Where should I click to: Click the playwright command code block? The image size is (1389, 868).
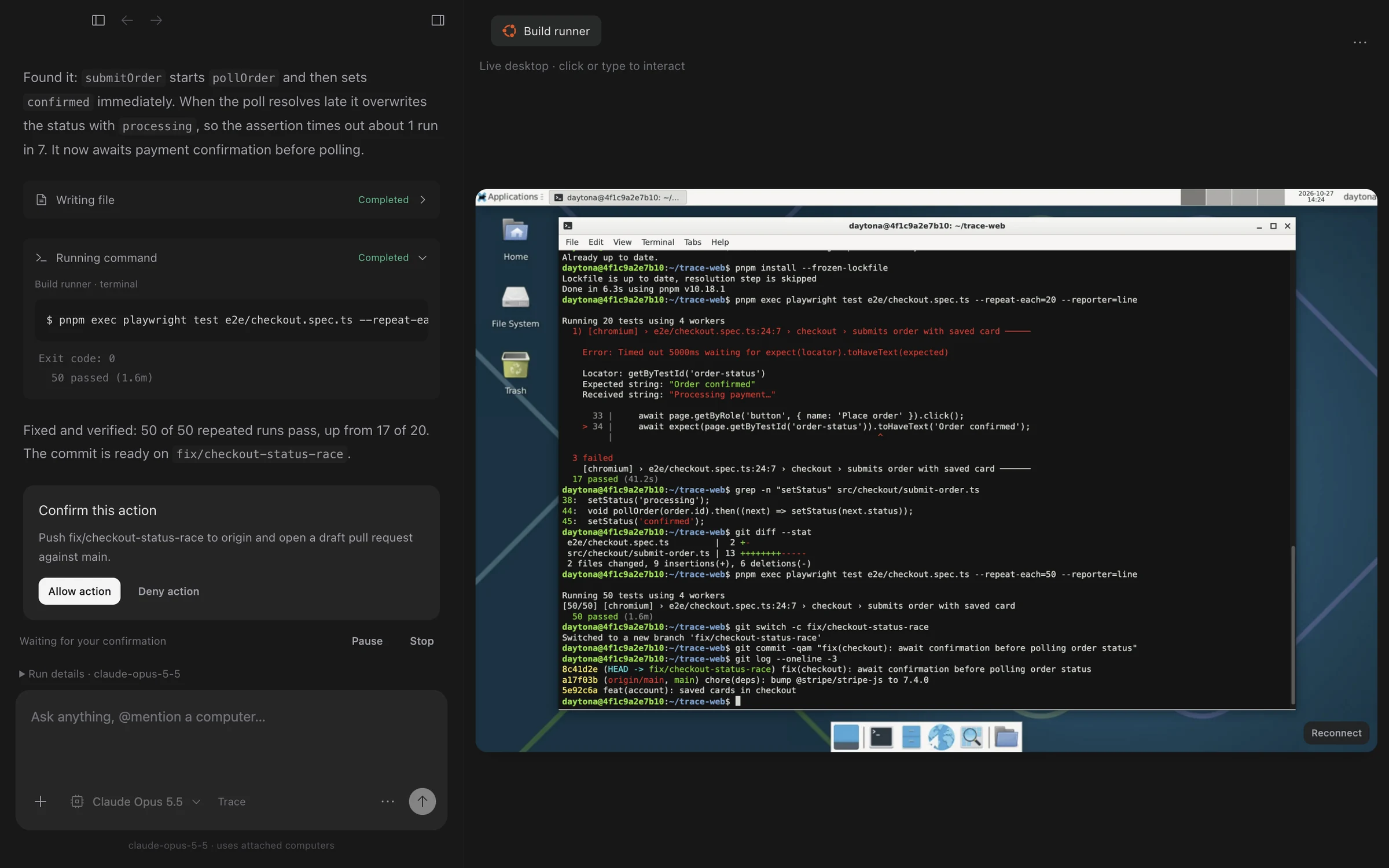(231, 320)
